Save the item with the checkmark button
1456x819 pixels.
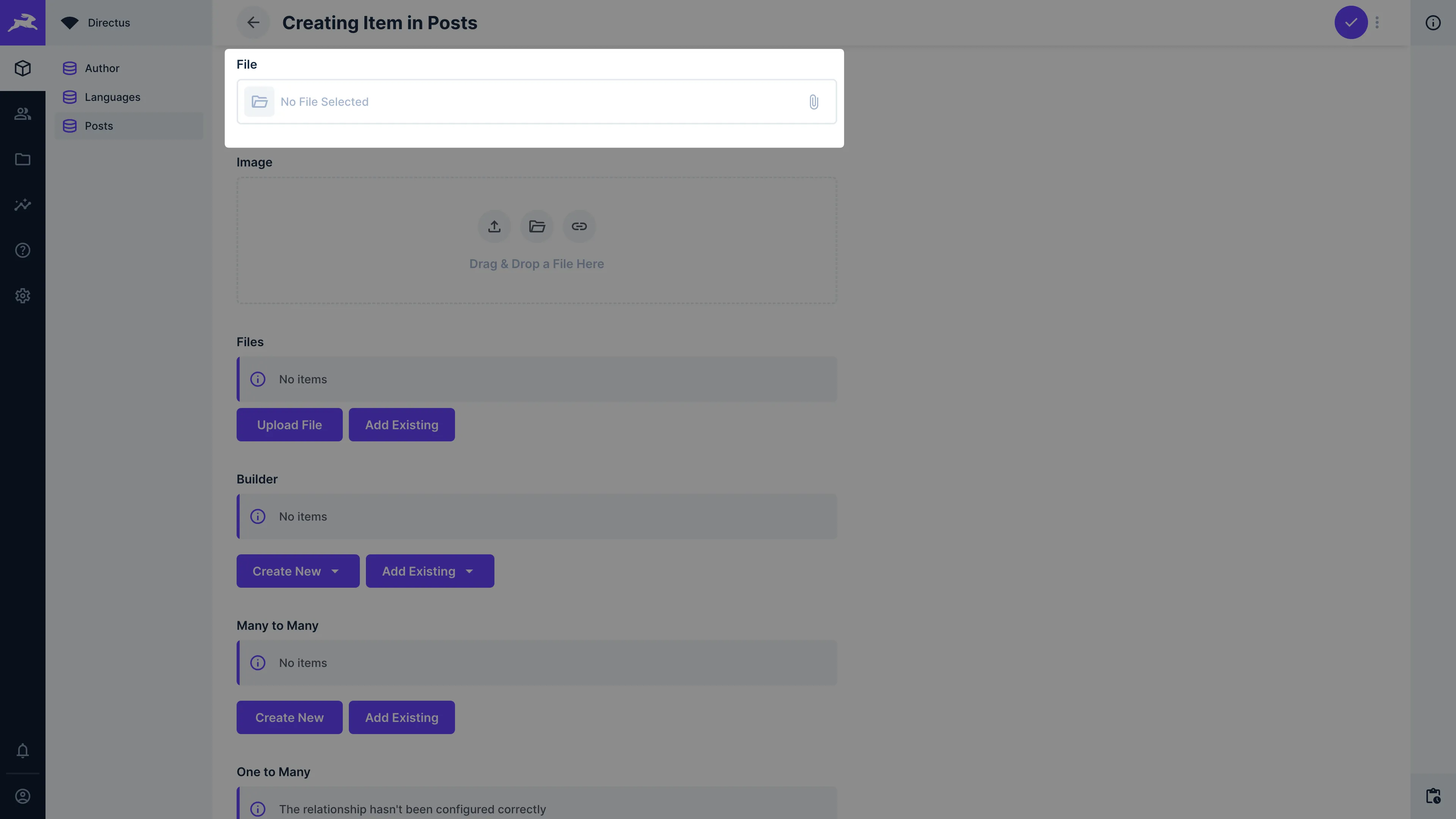[x=1350, y=23]
